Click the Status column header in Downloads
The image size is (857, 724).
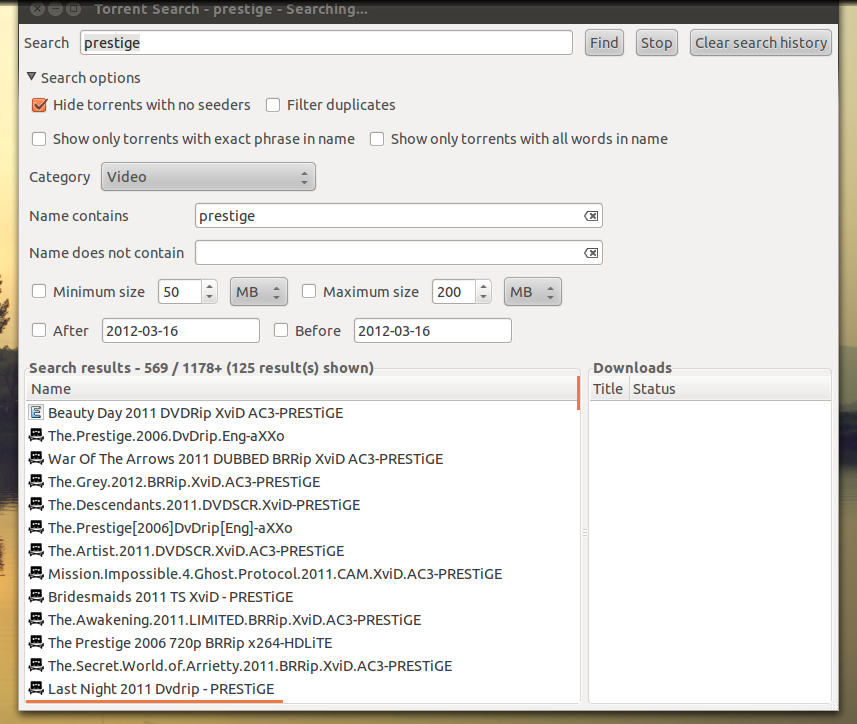(x=730, y=389)
